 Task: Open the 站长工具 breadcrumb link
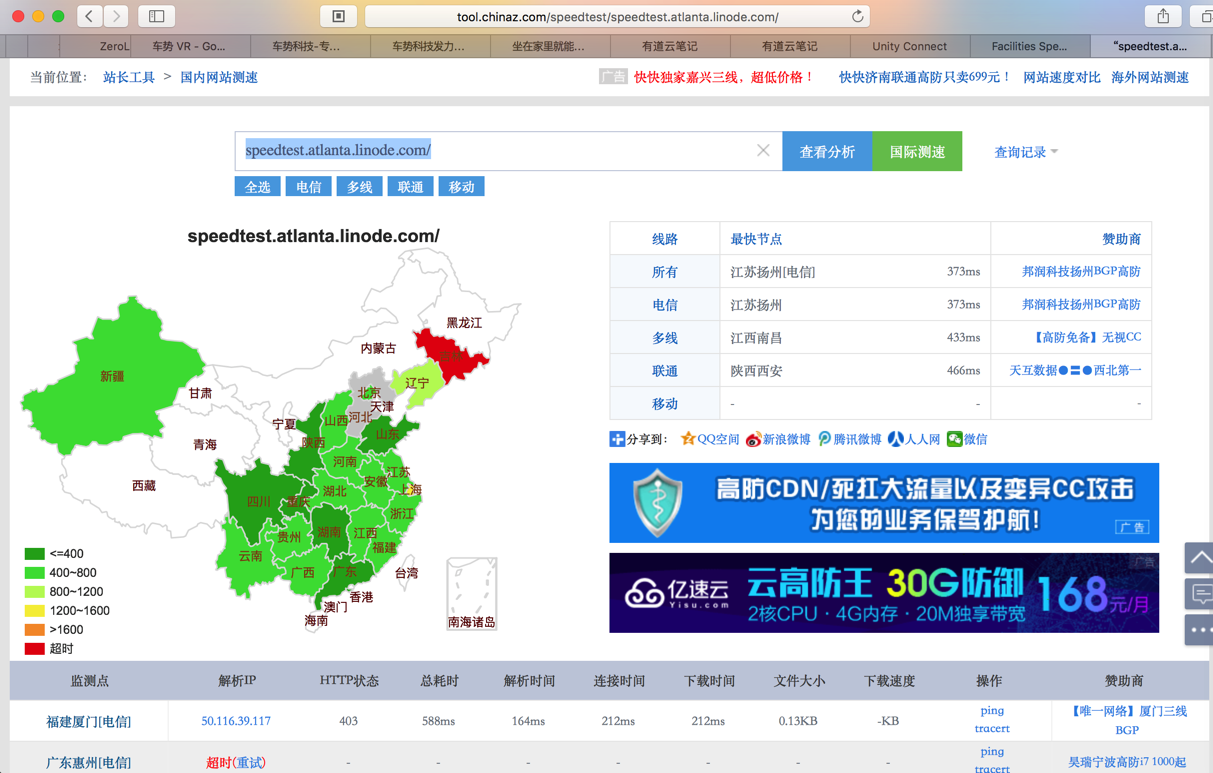coord(129,77)
